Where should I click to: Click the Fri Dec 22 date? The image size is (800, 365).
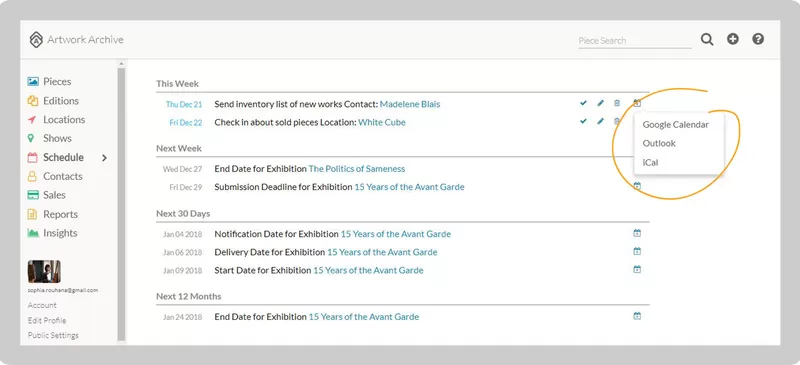click(186, 123)
